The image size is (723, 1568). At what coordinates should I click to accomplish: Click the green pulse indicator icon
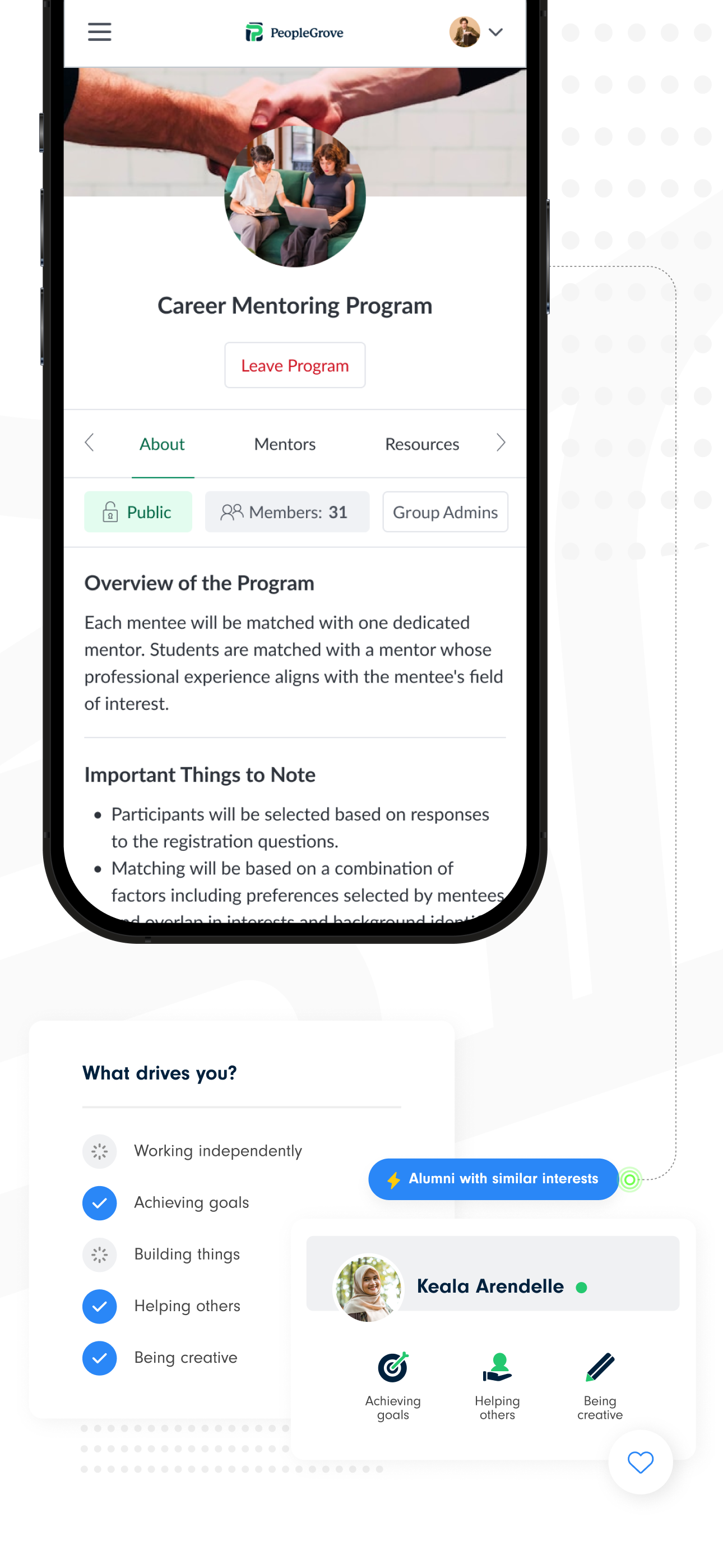coord(630,1180)
